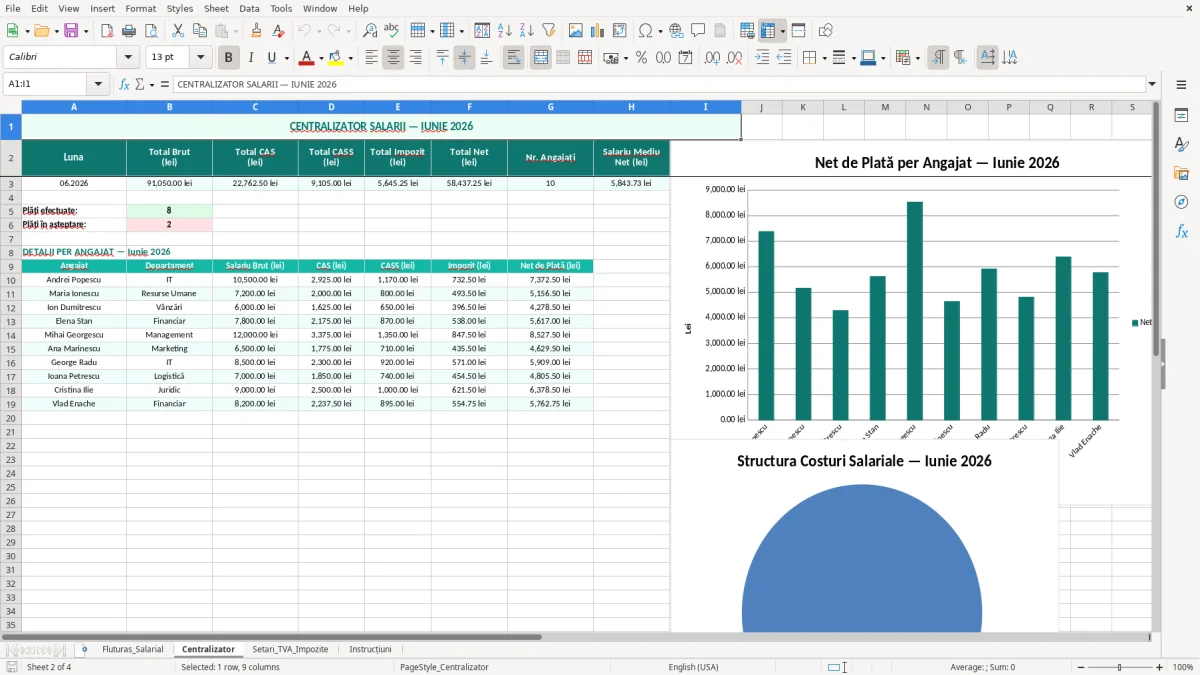Switch to Setari_TVA_Impozite sheet tab

point(290,650)
